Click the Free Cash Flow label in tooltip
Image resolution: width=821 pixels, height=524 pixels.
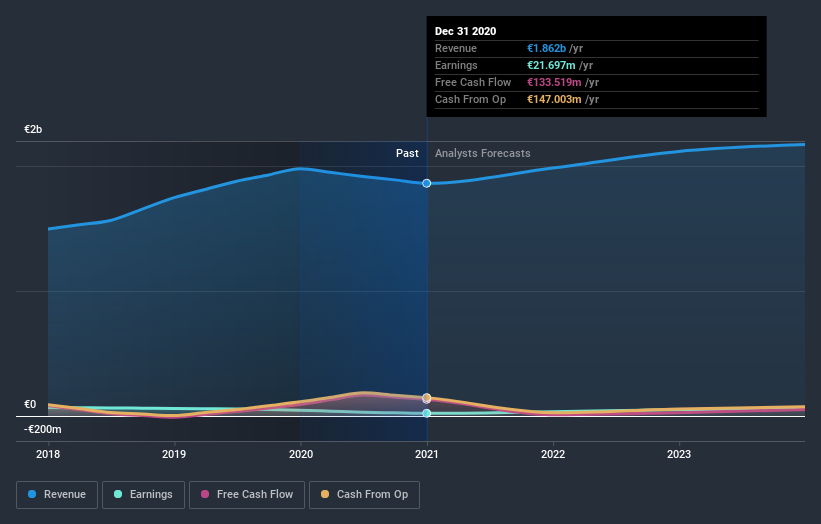point(473,82)
